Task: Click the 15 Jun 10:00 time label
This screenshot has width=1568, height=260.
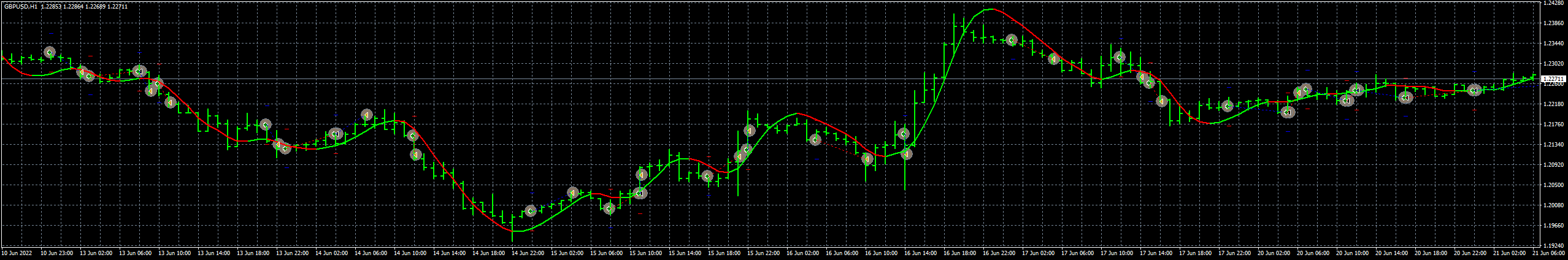Action: pos(646,253)
